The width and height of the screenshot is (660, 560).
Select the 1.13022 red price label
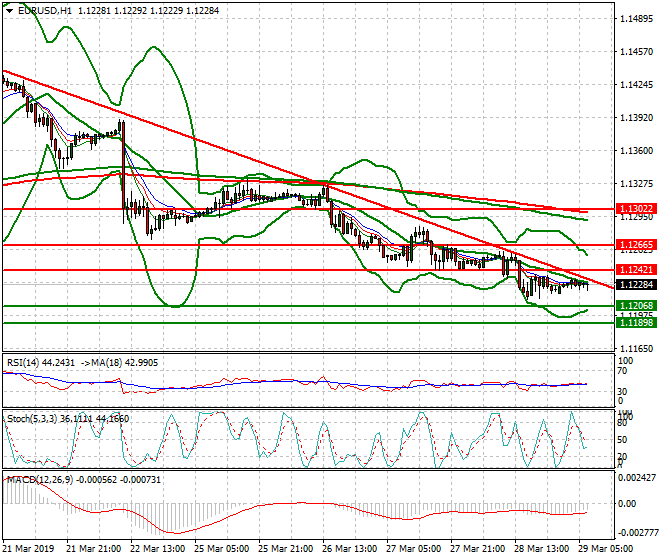click(x=636, y=209)
